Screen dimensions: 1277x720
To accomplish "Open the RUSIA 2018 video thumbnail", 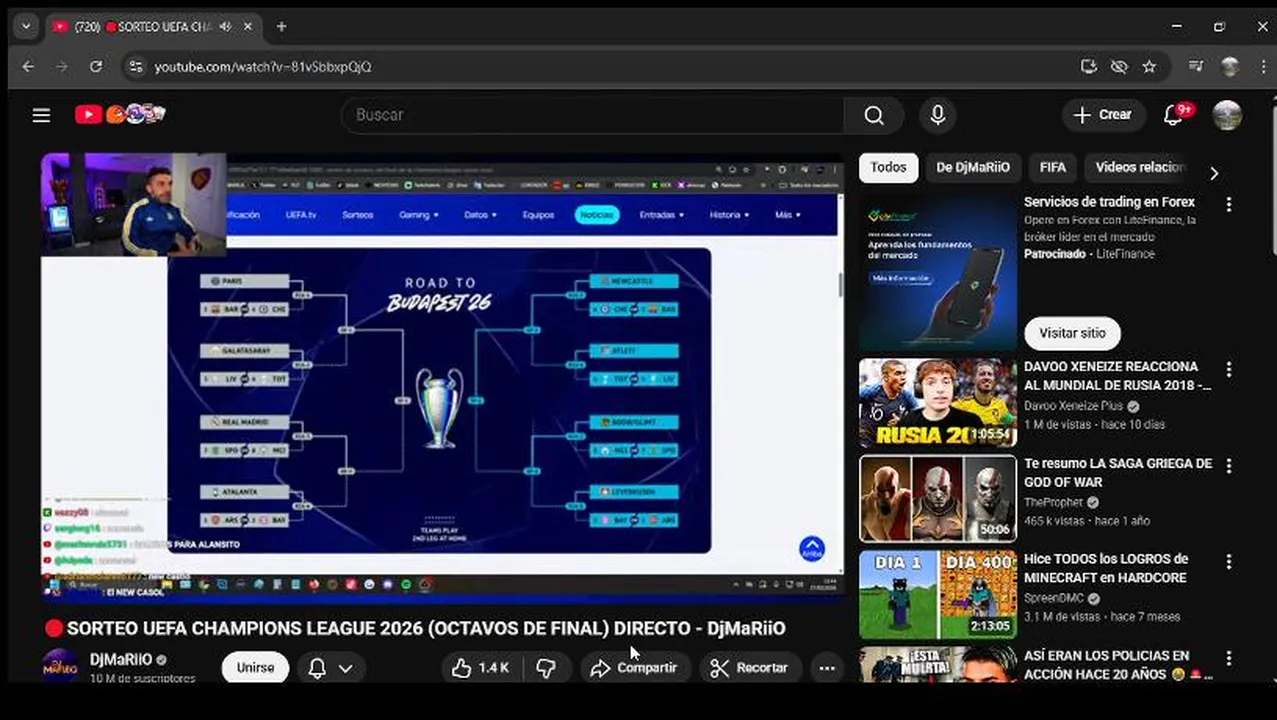I will click(x=938, y=403).
